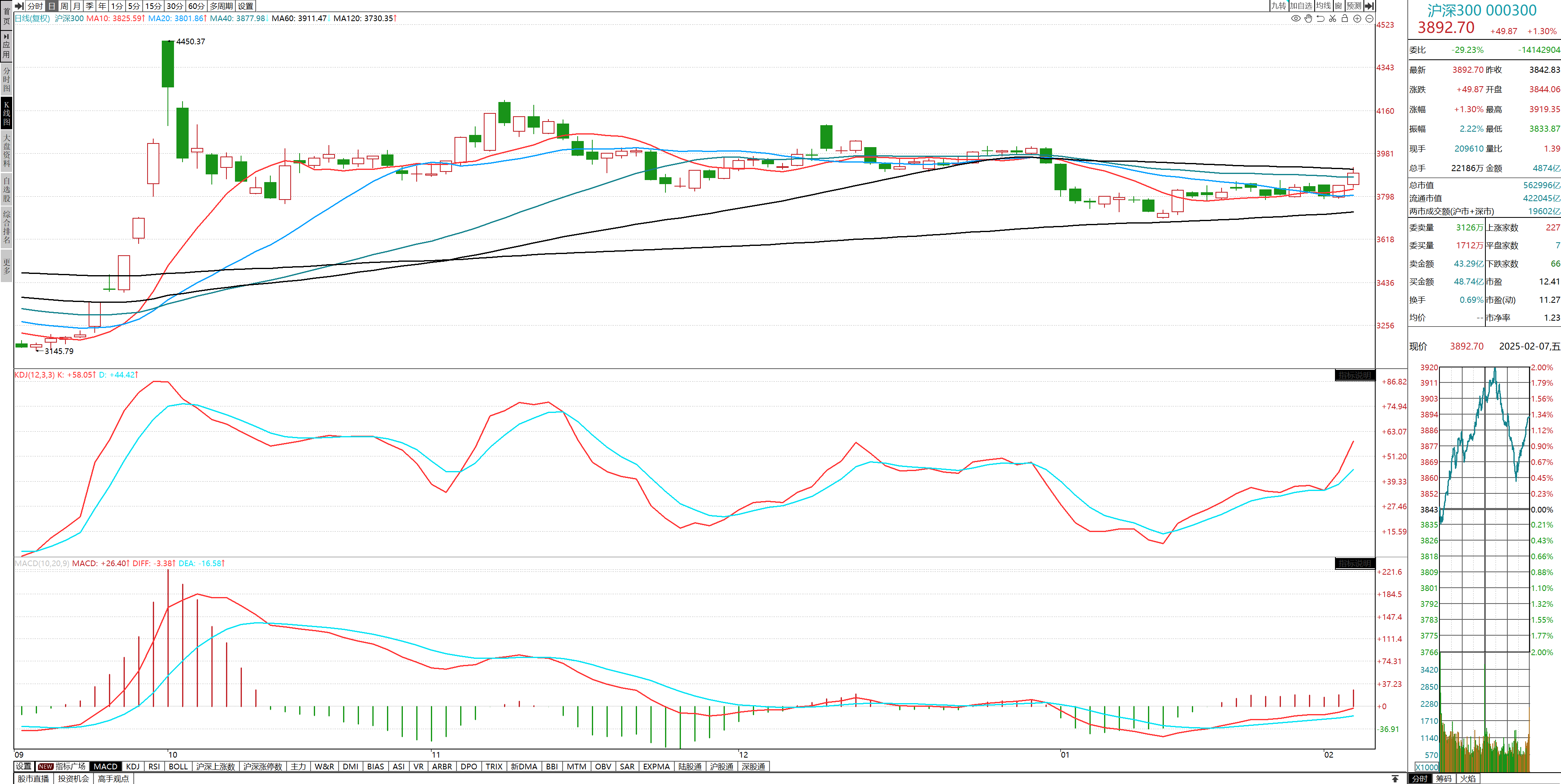Switch to 5分 minute chart
The height and width of the screenshot is (784, 1561).
tap(134, 6)
